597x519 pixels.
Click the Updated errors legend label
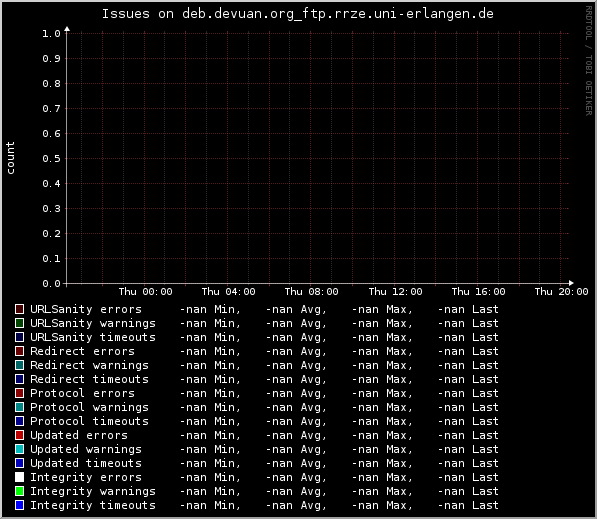79,435
